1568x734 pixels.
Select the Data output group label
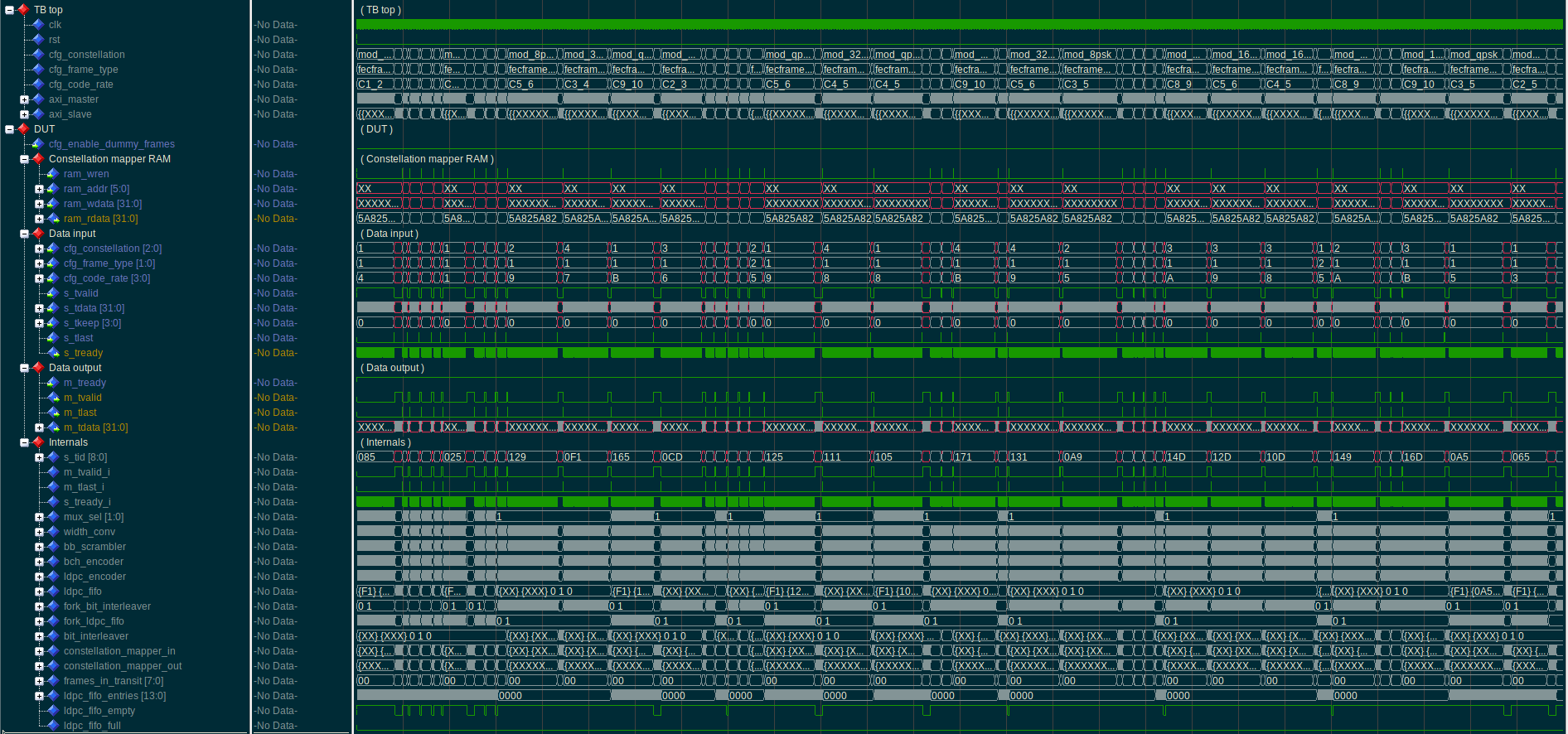pyautogui.click(x=75, y=368)
